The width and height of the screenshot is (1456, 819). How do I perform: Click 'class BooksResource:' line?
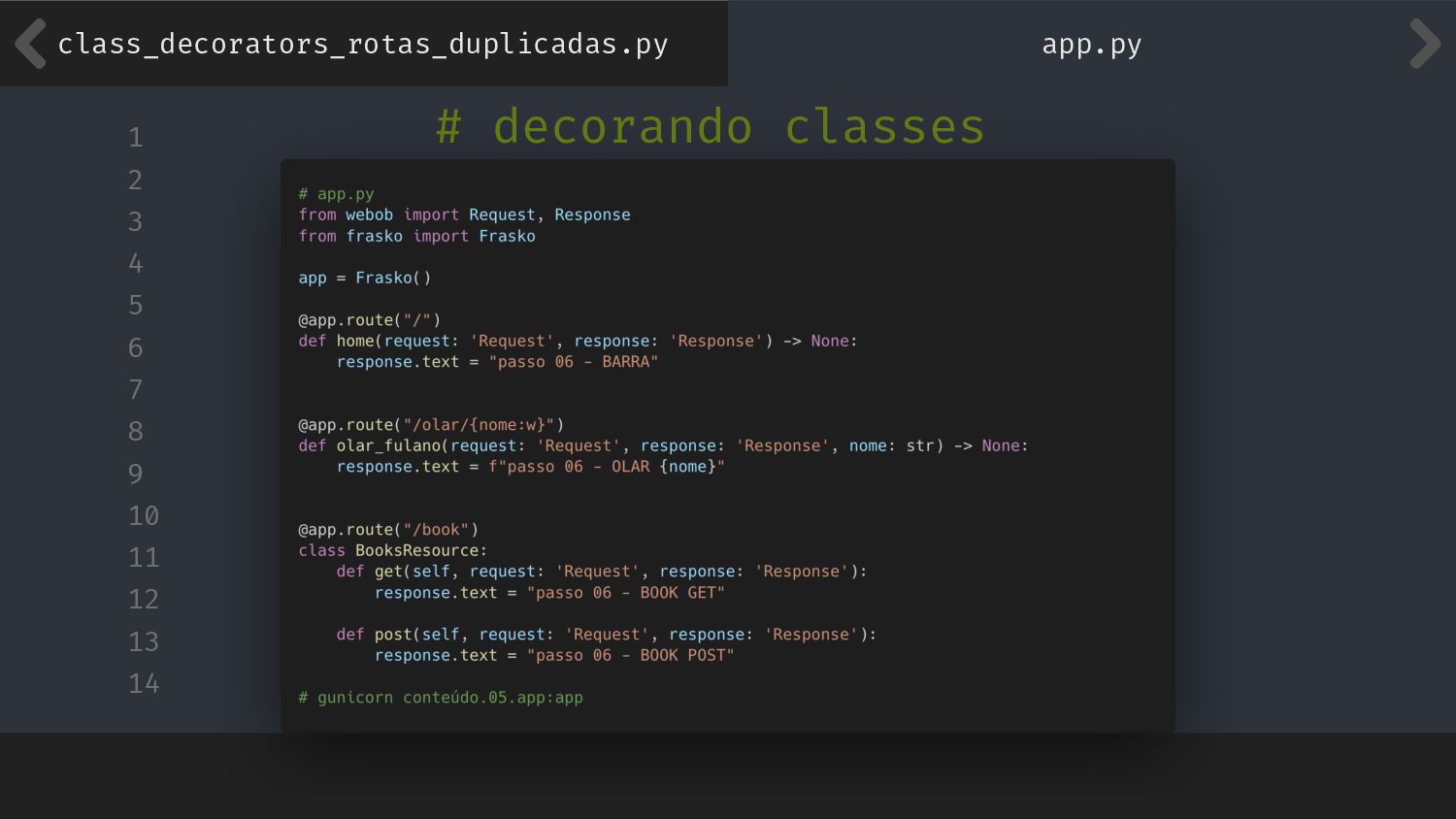point(393,550)
